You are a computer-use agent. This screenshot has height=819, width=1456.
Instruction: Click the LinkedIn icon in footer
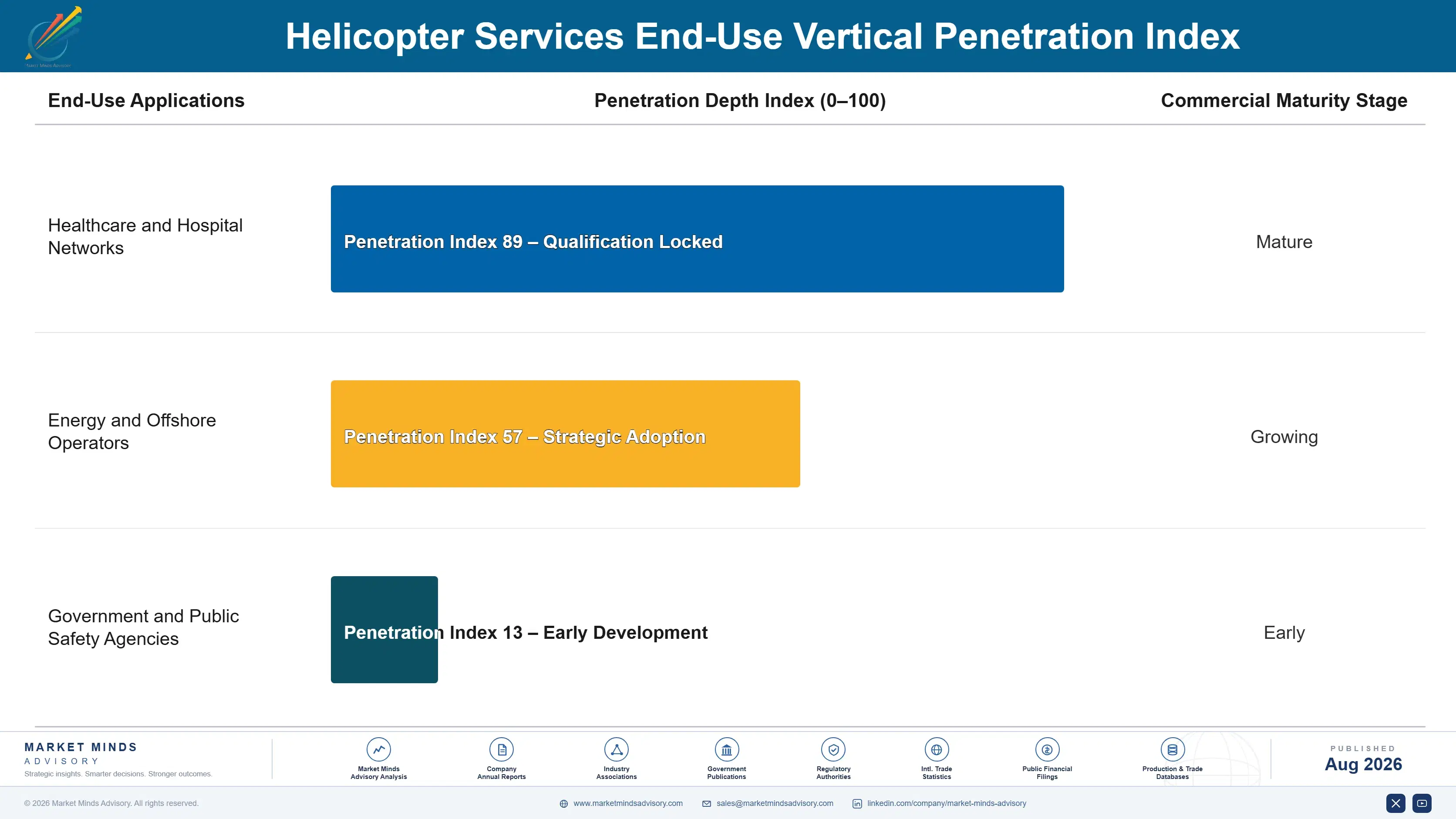pos(857,804)
